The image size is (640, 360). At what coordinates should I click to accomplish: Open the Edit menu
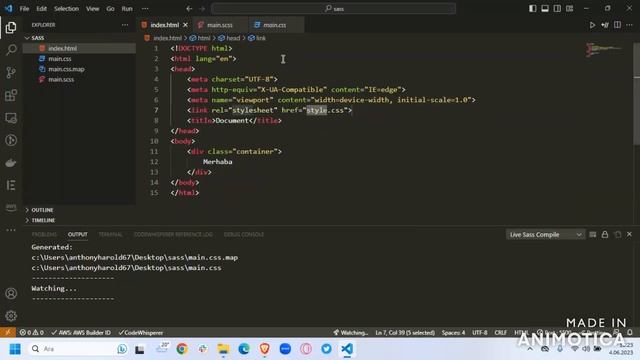(x=41, y=9)
